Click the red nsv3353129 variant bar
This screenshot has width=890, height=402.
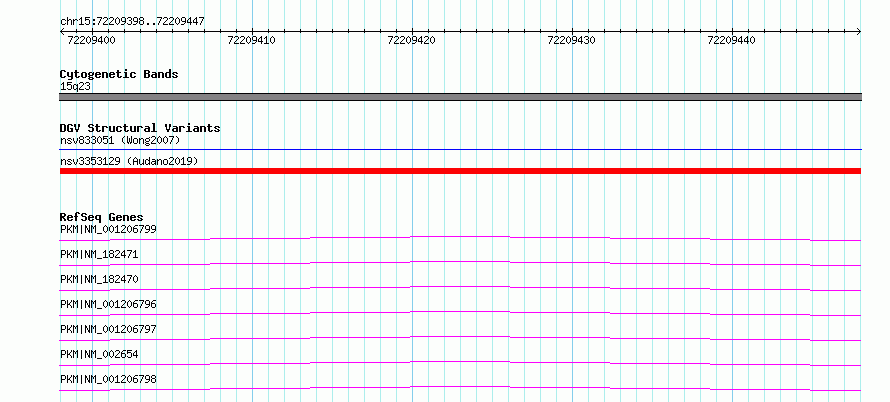pos(460,171)
